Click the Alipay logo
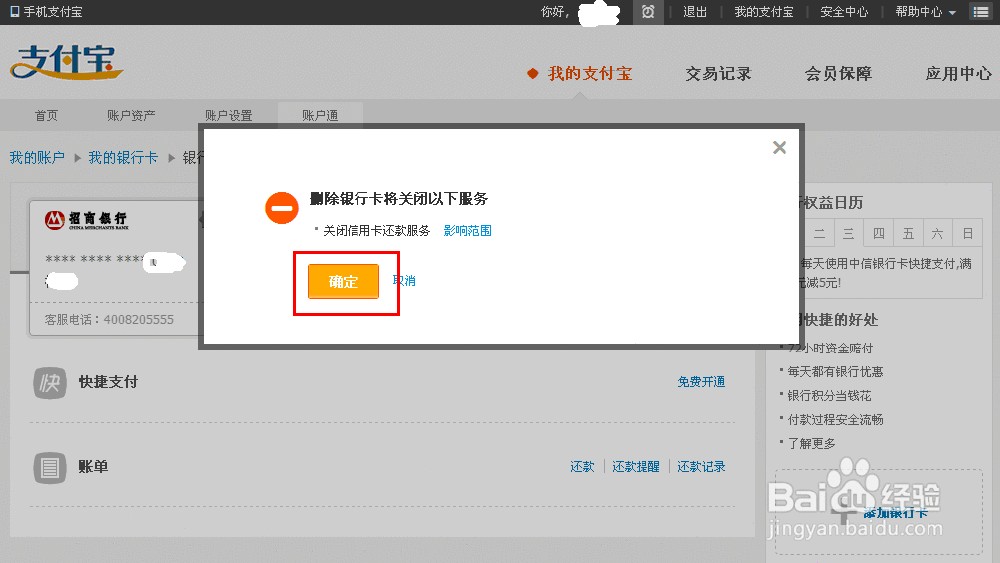This screenshot has width=1000, height=563. pos(66,62)
